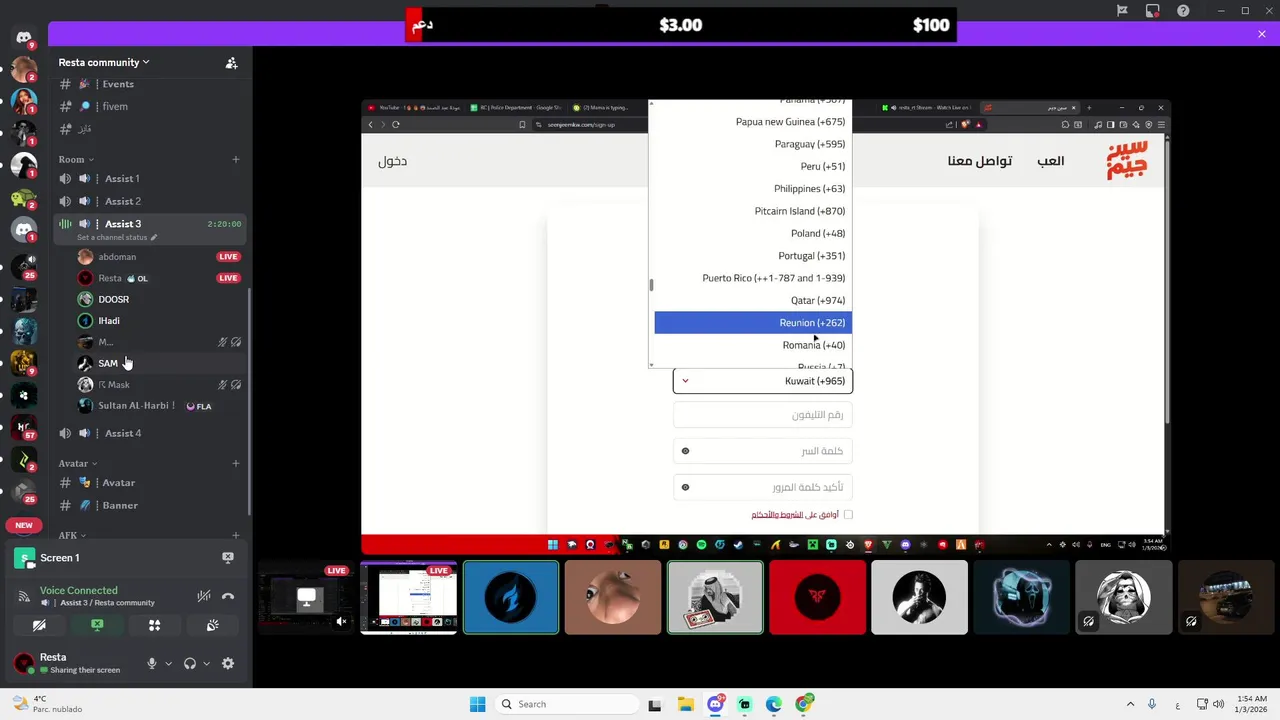Open headphone output options arrow
The image size is (1280, 720).
[x=207, y=663]
